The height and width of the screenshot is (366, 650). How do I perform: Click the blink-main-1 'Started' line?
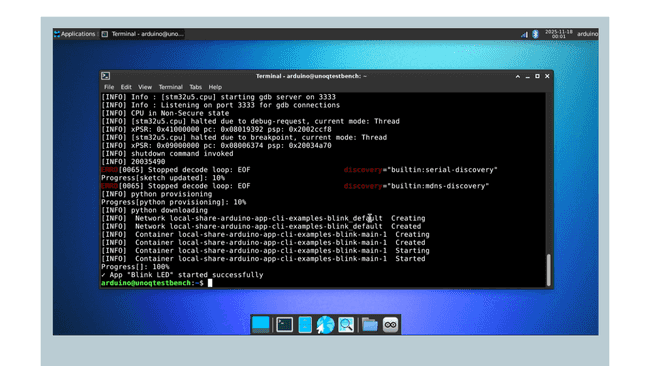tap(263, 259)
